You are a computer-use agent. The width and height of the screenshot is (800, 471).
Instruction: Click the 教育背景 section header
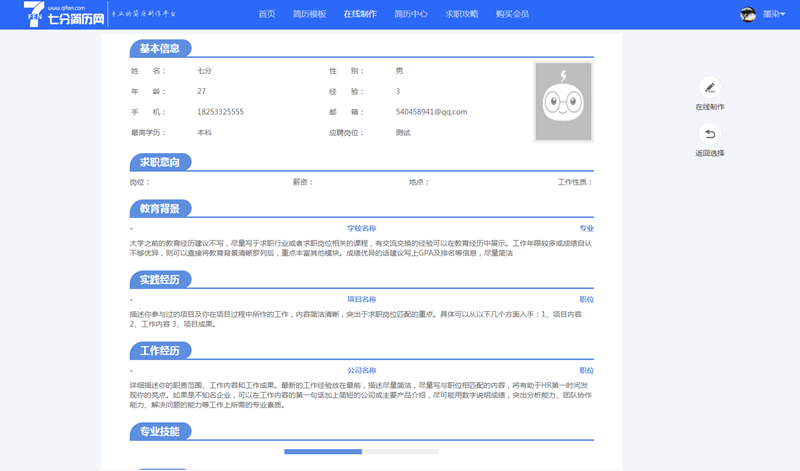point(160,209)
